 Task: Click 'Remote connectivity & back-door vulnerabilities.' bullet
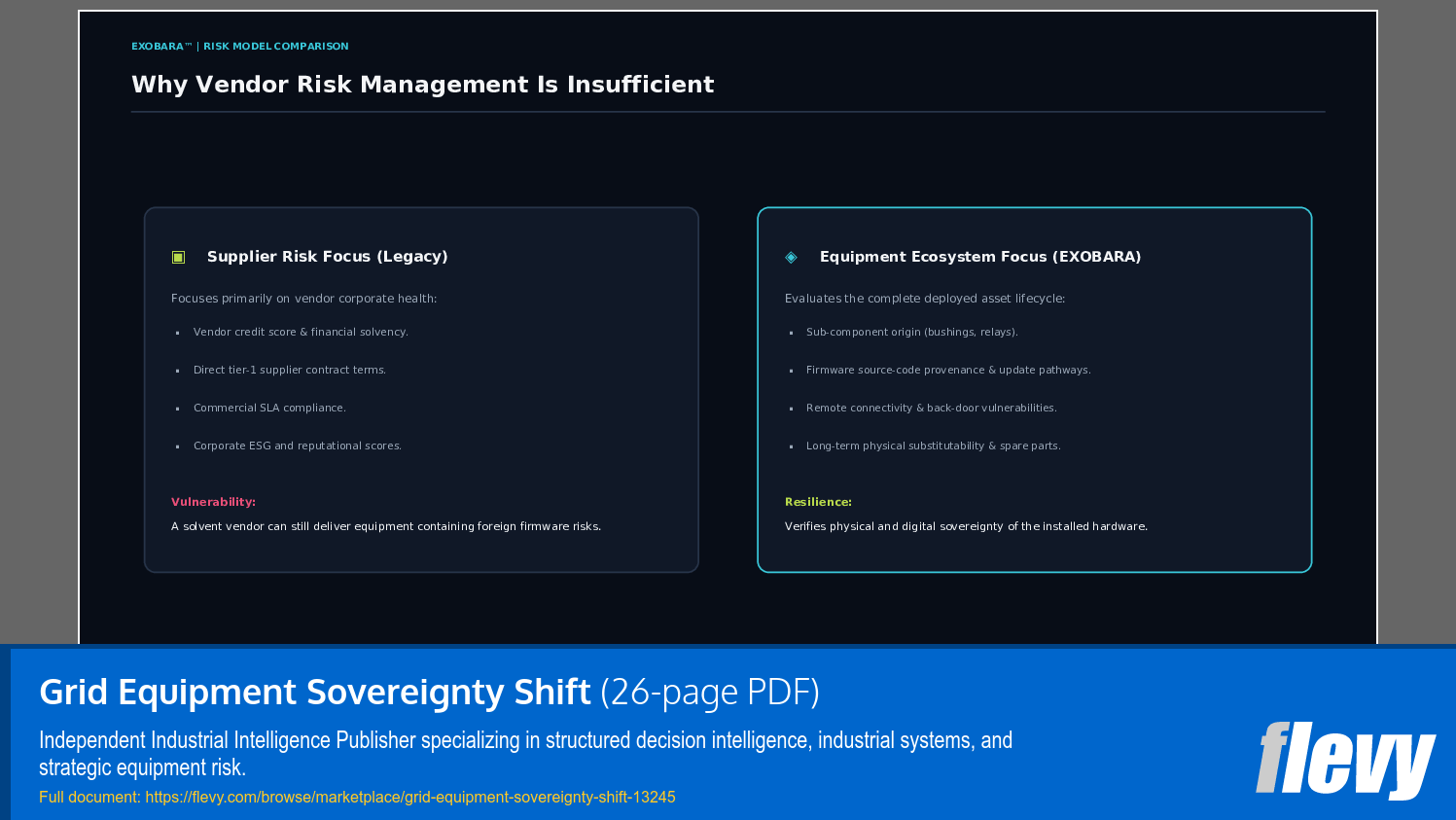tap(932, 408)
